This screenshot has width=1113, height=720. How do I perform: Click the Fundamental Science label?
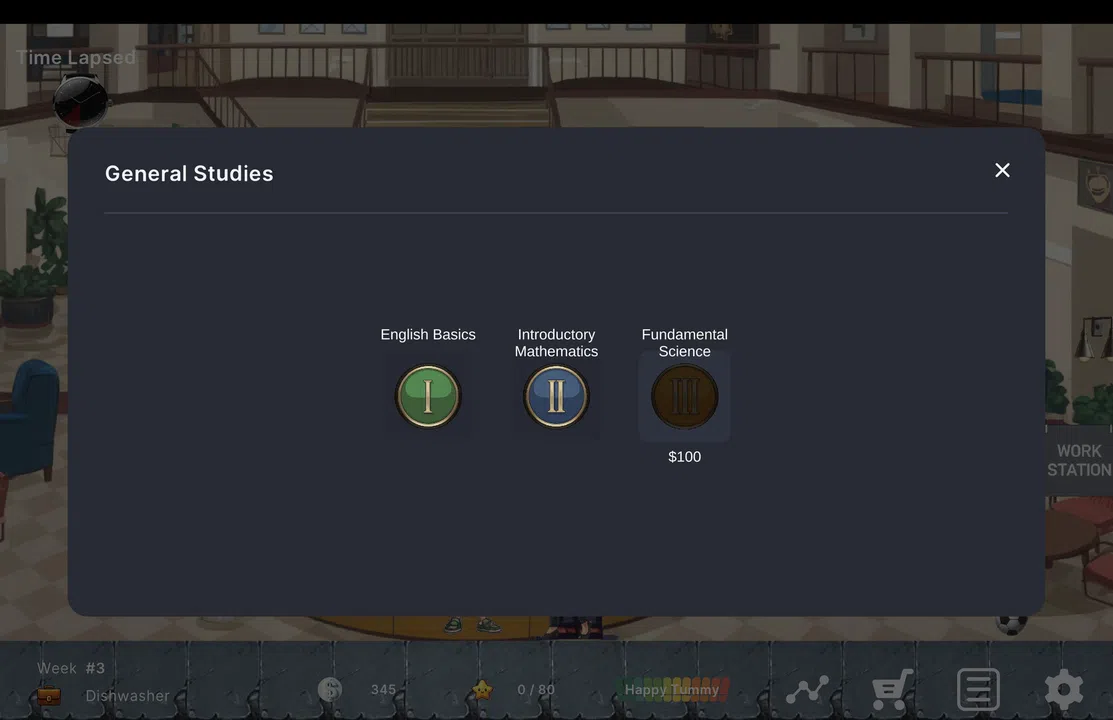(x=684, y=343)
